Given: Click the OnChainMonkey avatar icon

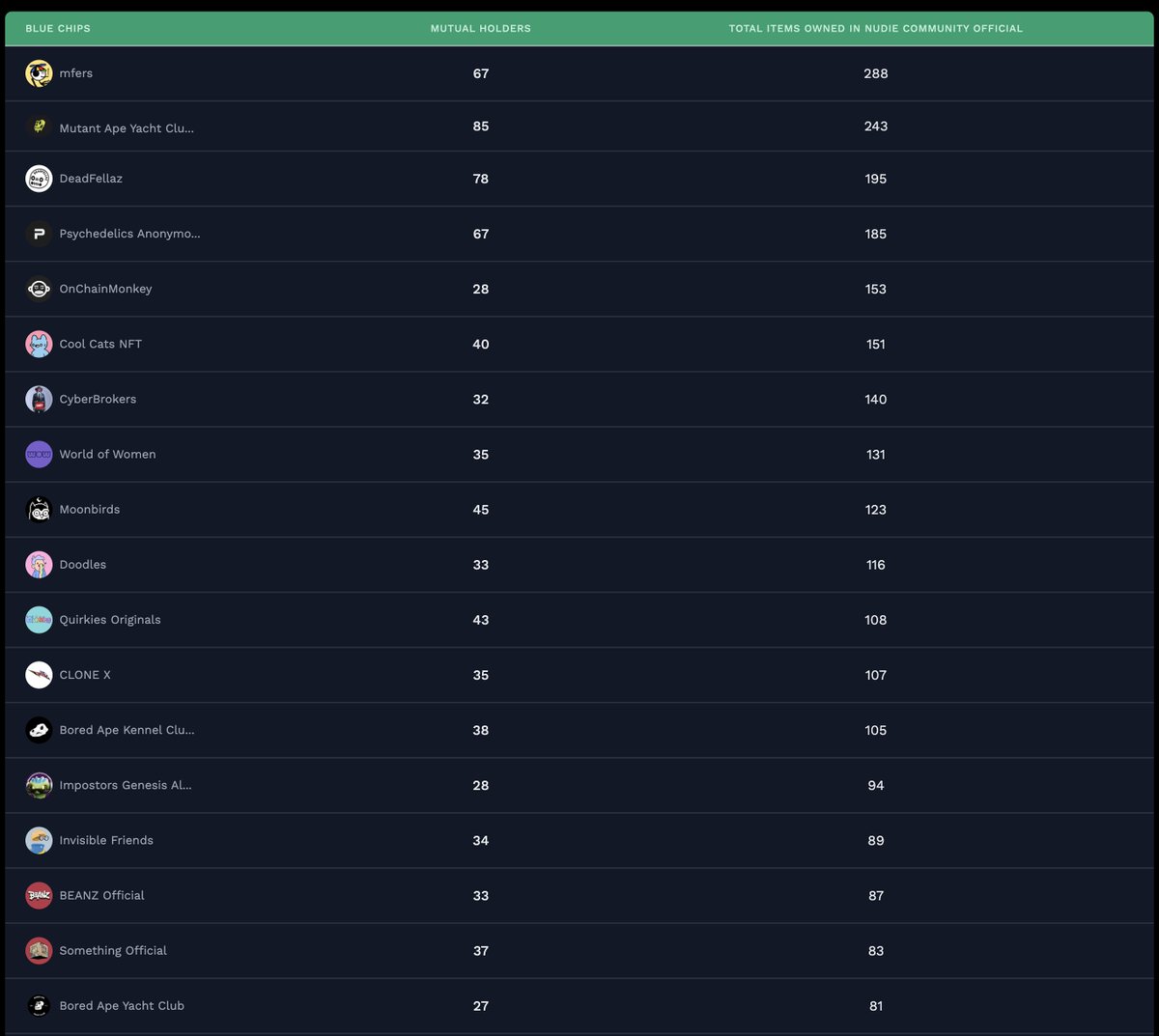Looking at the screenshot, I should [39, 289].
